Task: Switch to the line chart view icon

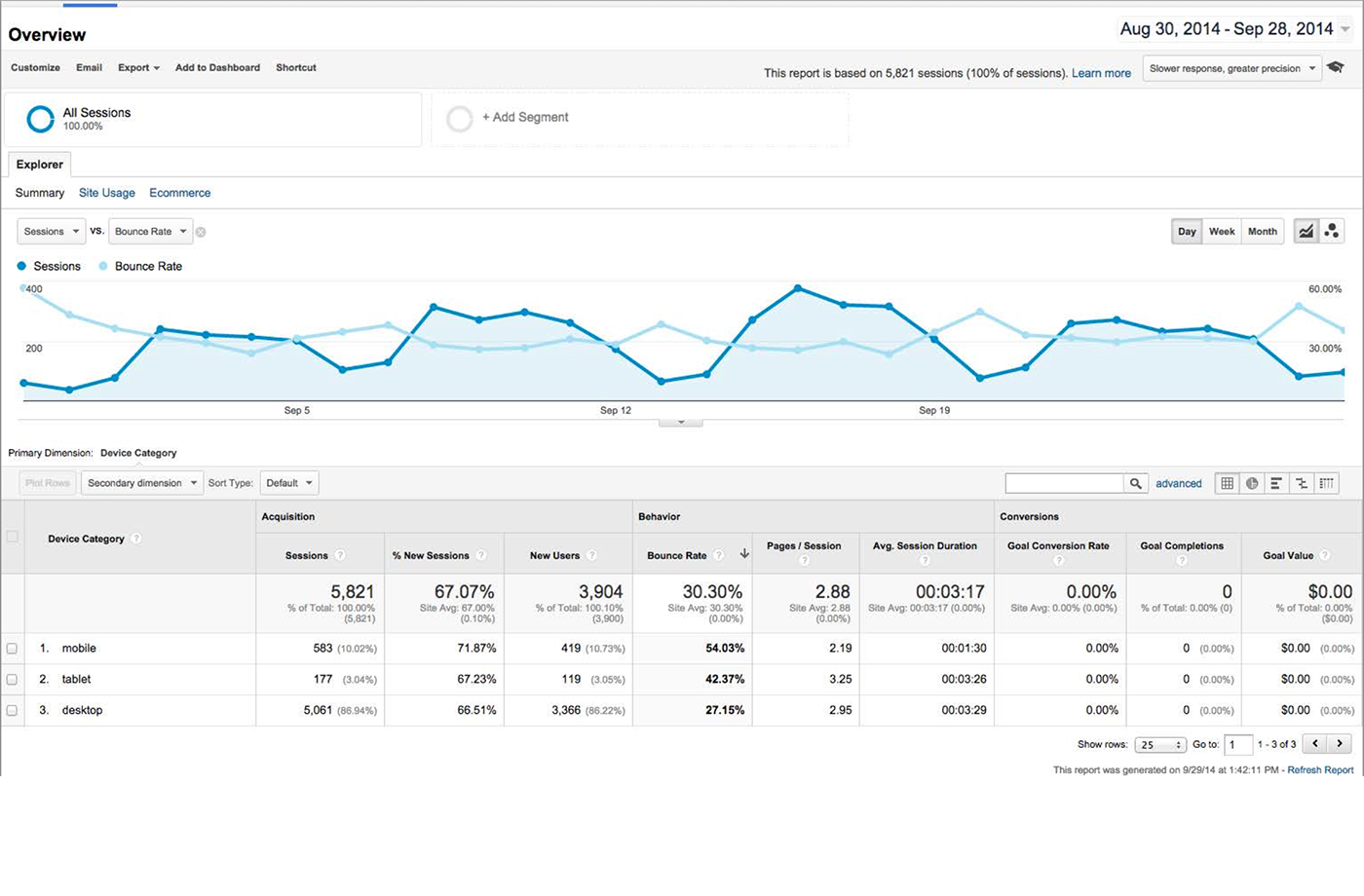Action: click(1306, 232)
